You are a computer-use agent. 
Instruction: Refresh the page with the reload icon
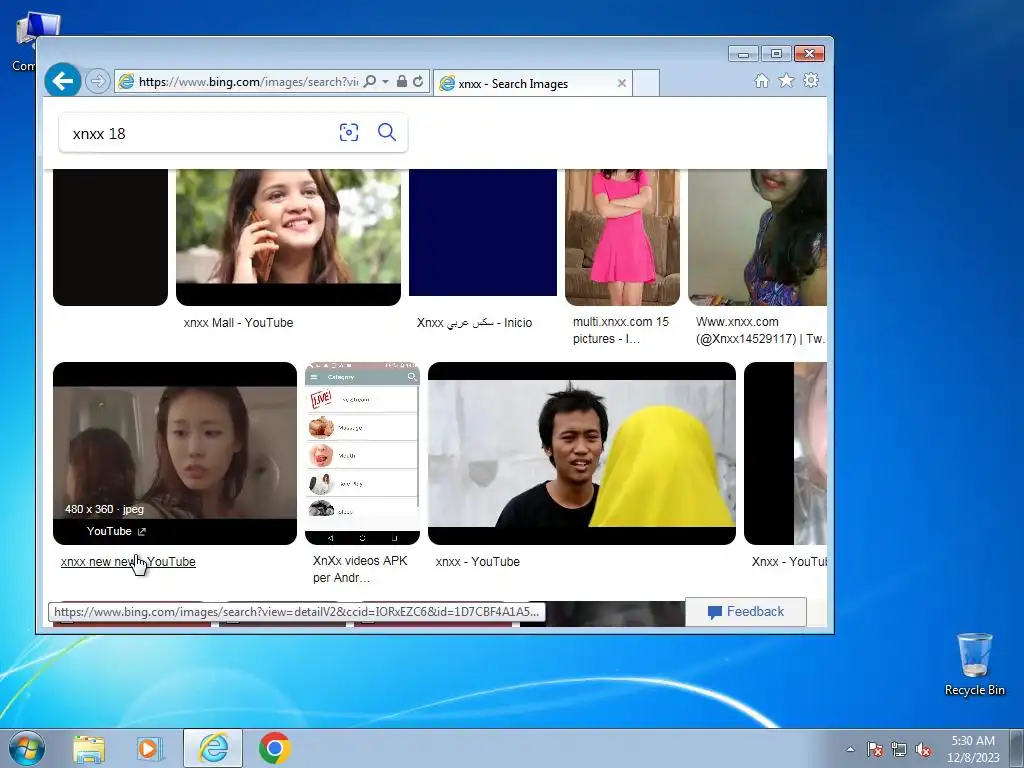(418, 81)
